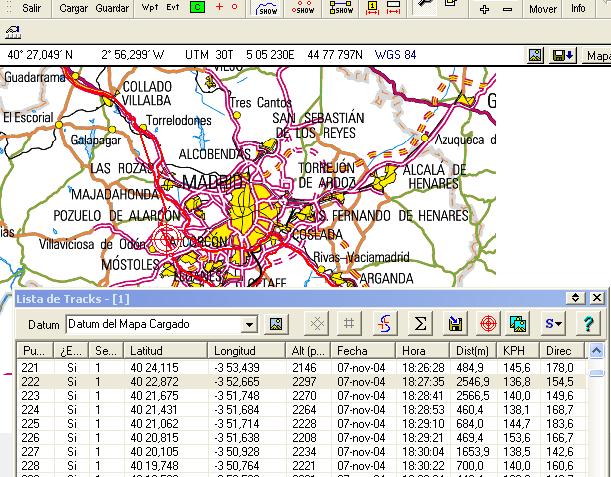The width and height of the screenshot is (611, 477).
Task: Select the Wpt waypoint placement tool
Action: [x=150, y=7]
